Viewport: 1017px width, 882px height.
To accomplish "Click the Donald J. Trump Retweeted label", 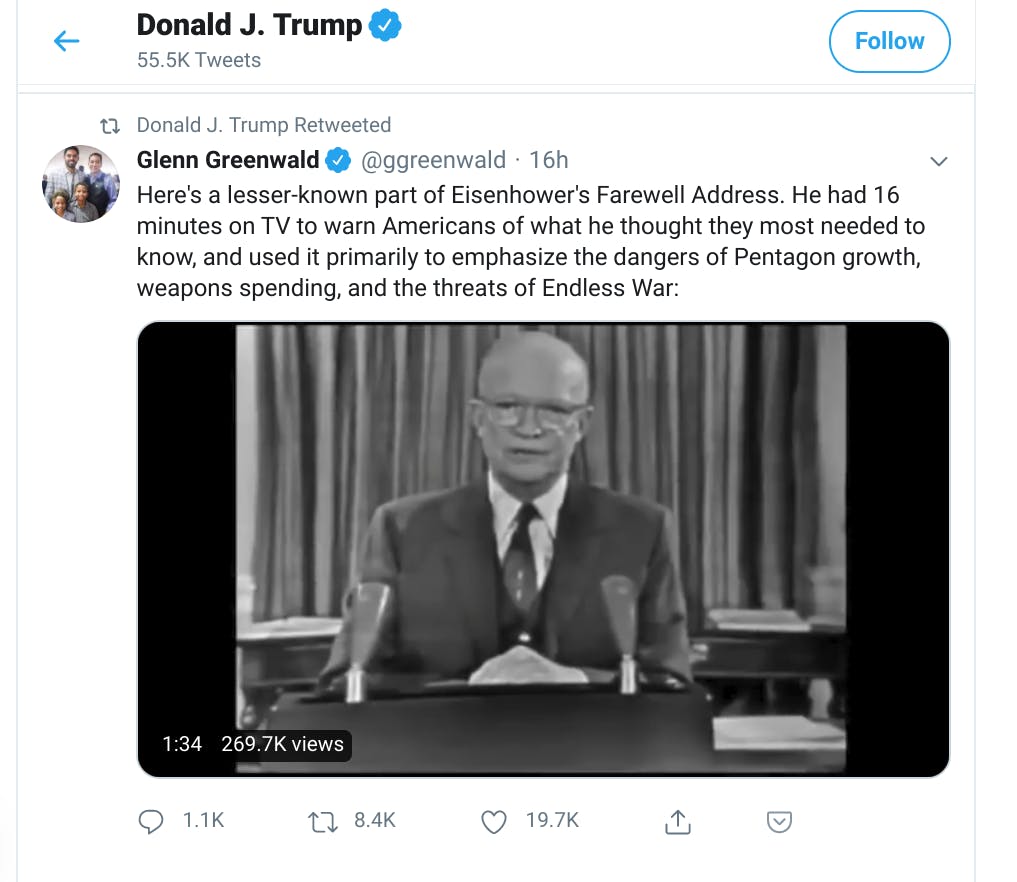I will coord(264,125).
